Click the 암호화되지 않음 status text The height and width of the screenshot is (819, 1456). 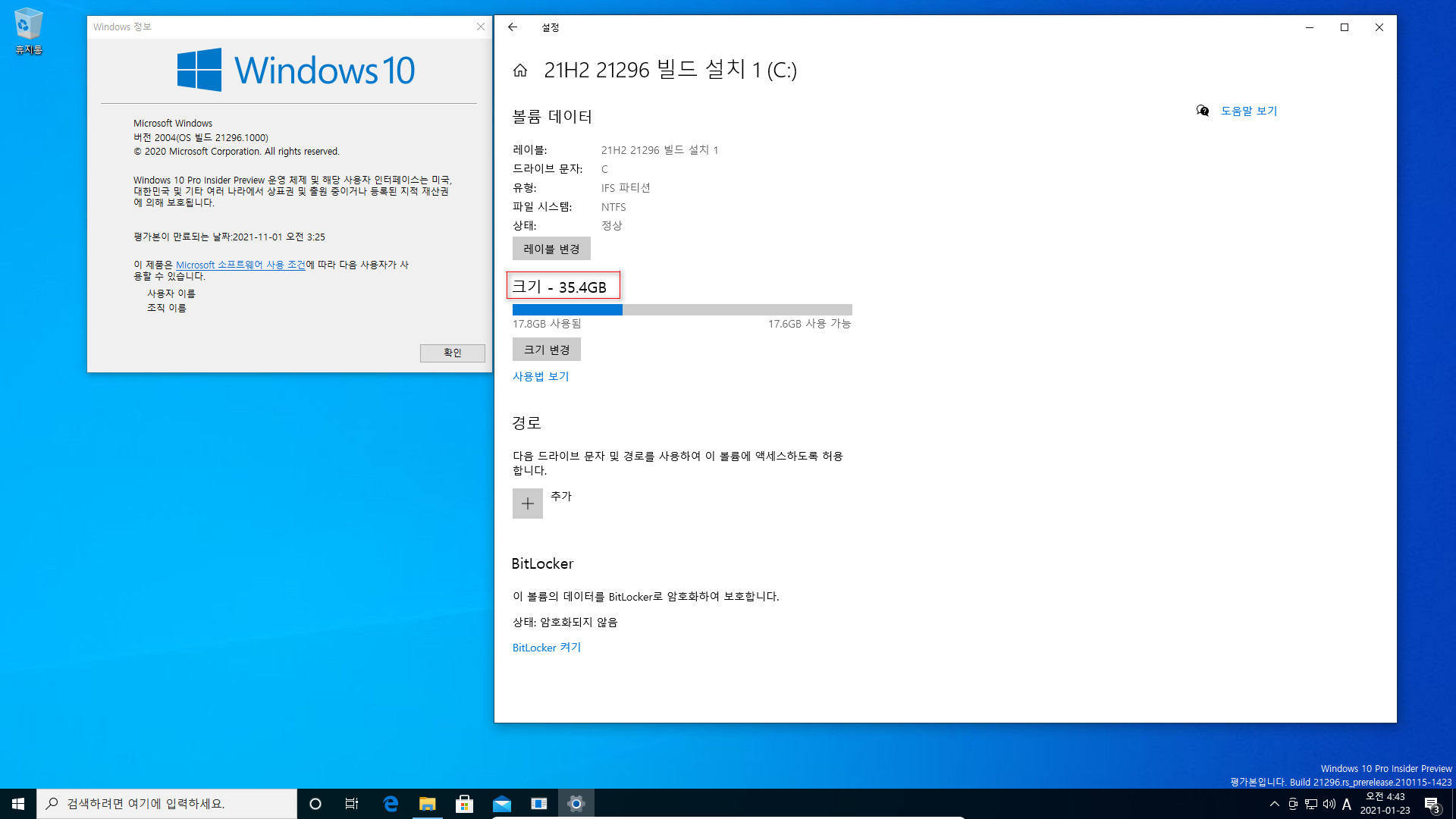coord(579,623)
